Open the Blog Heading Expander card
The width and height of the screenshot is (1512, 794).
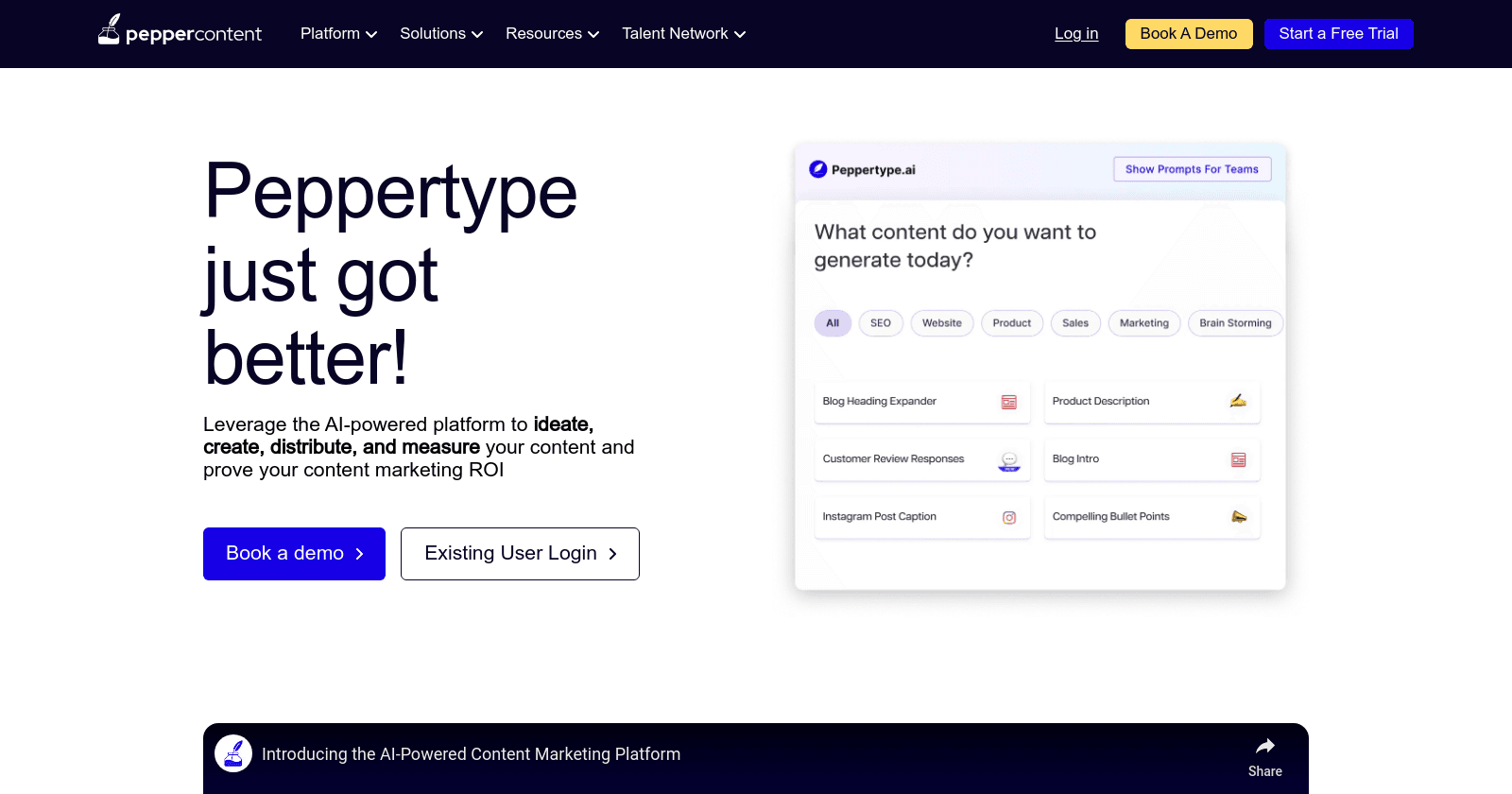[922, 402]
